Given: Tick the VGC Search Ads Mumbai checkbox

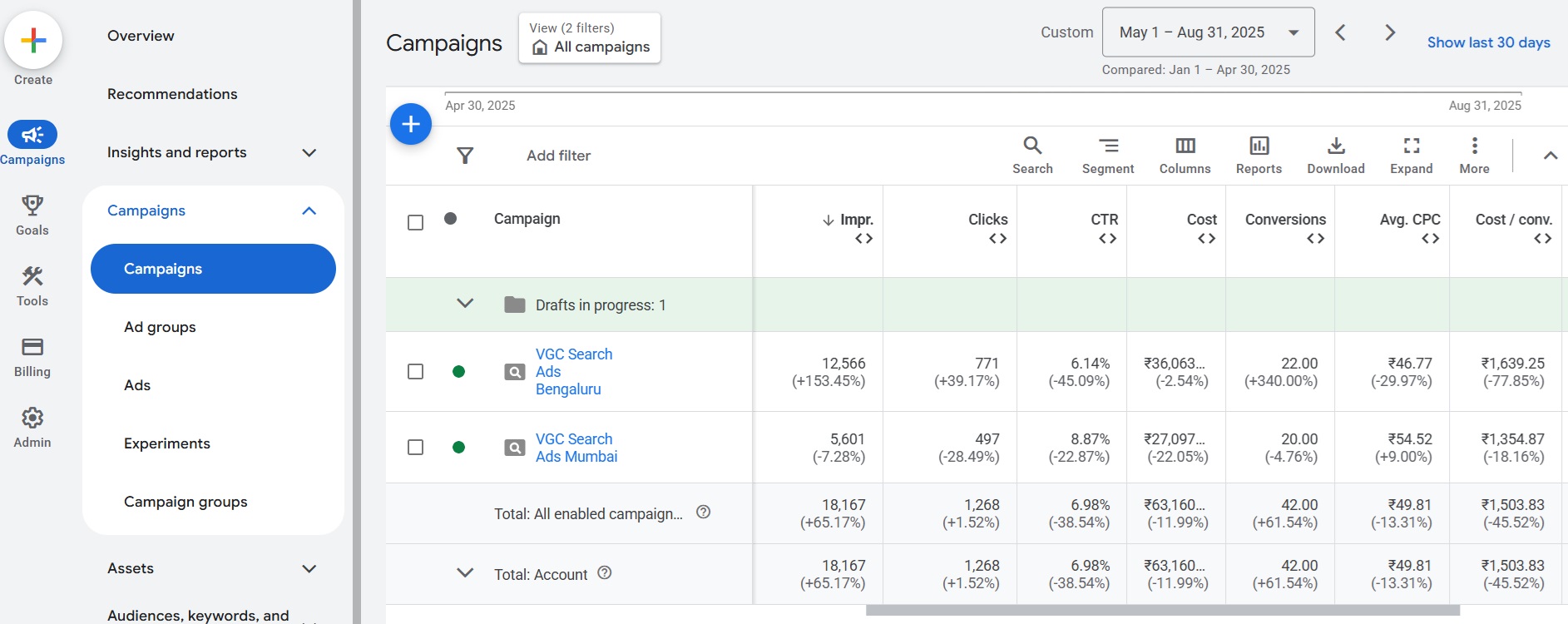Looking at the screenshot, I should (415, 448).
